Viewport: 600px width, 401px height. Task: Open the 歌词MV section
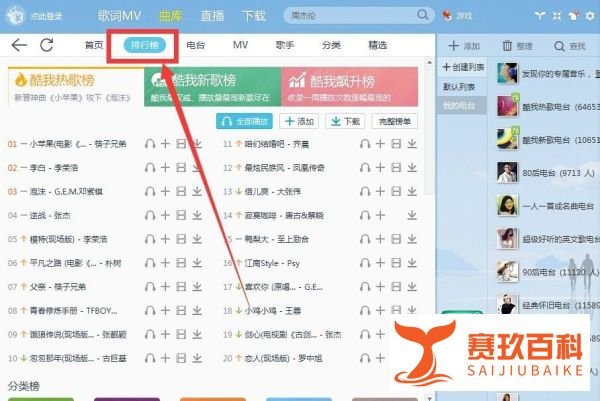pyautogui.click(x=119, y=16)
